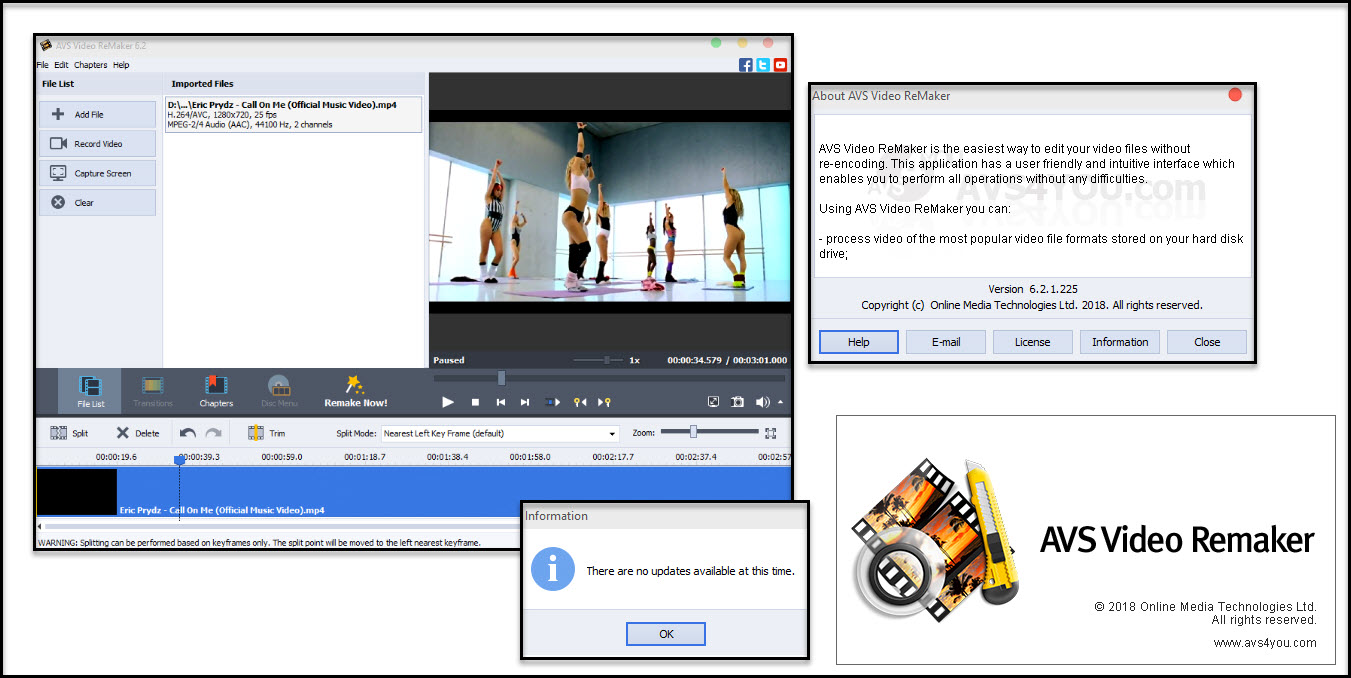Clear the imported file list

[97, 202]
